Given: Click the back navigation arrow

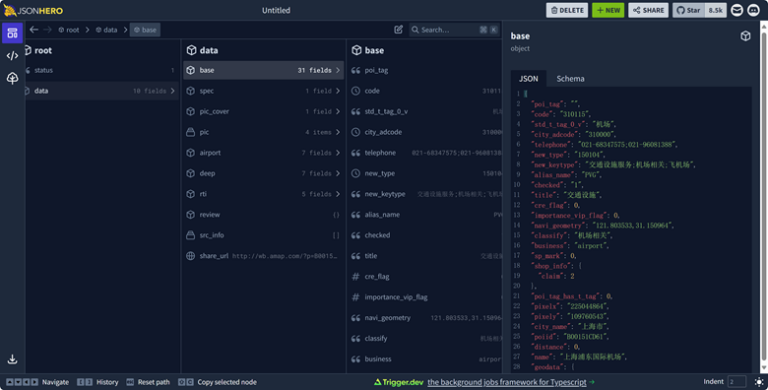Looking at the screenshot, I should (x=34, y=30).
